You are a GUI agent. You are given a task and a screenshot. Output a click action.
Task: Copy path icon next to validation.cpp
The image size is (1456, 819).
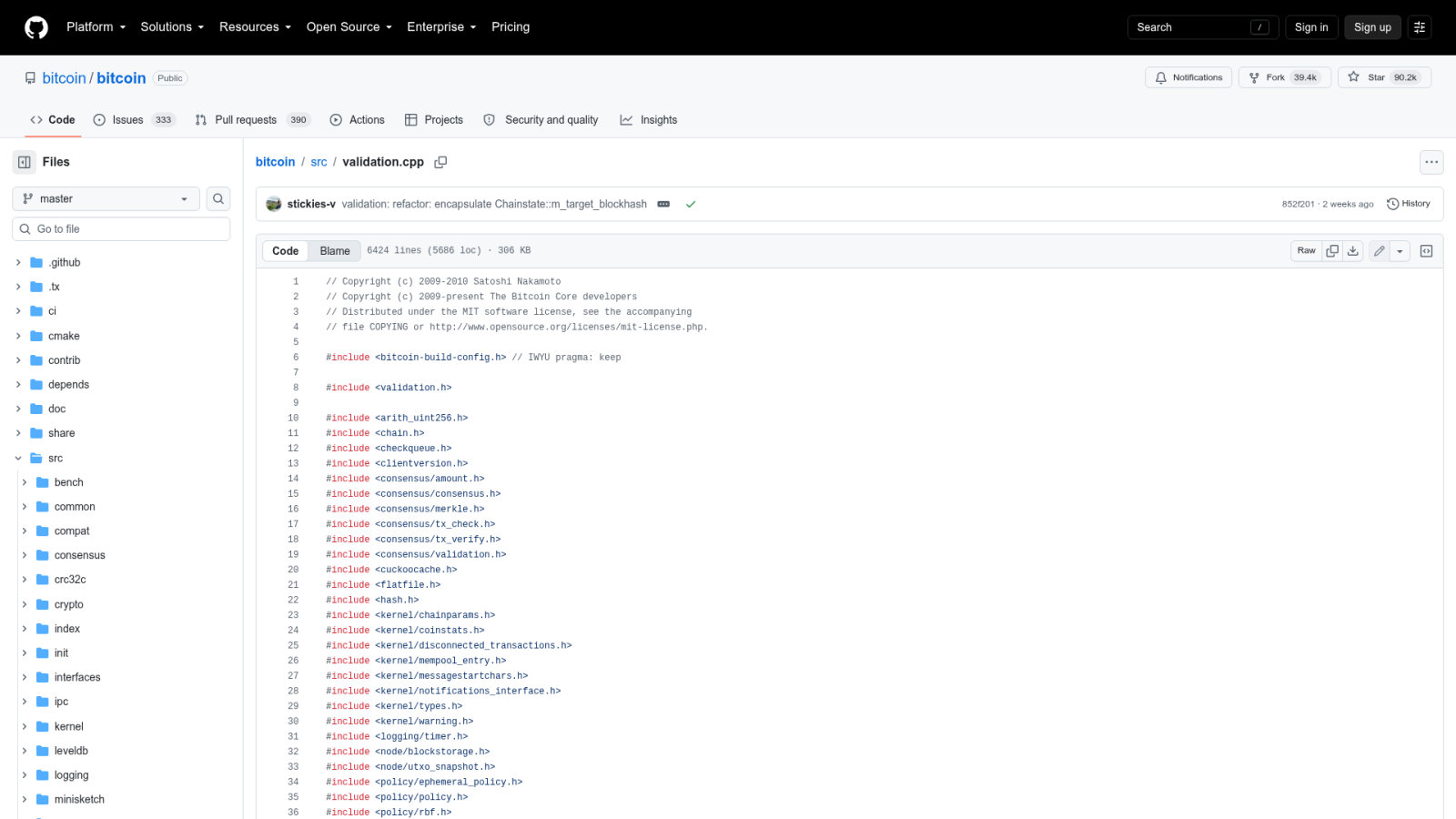pyautogui.click(x=440, y=162)
